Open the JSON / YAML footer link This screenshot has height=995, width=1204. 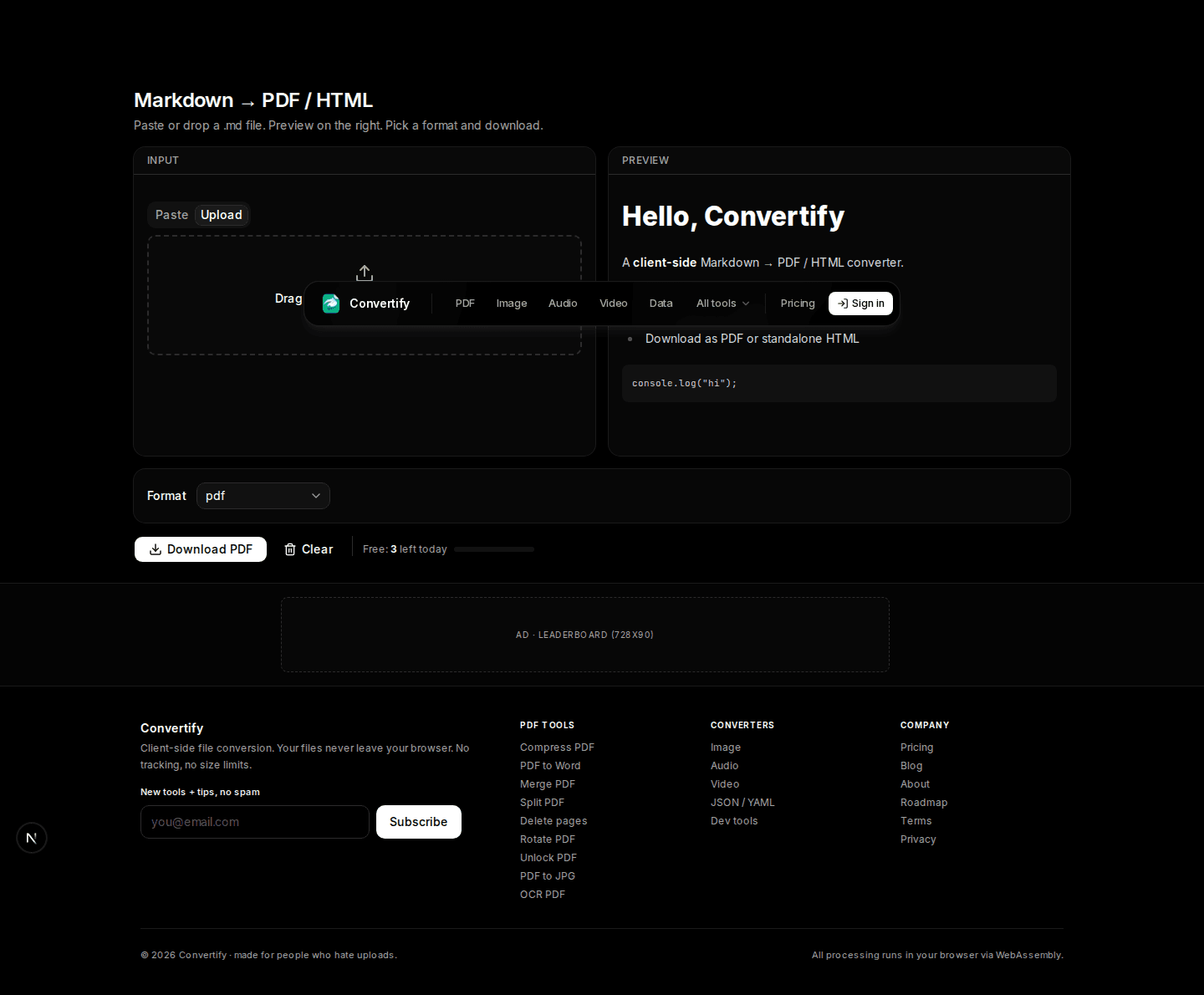tap(742, 803)
